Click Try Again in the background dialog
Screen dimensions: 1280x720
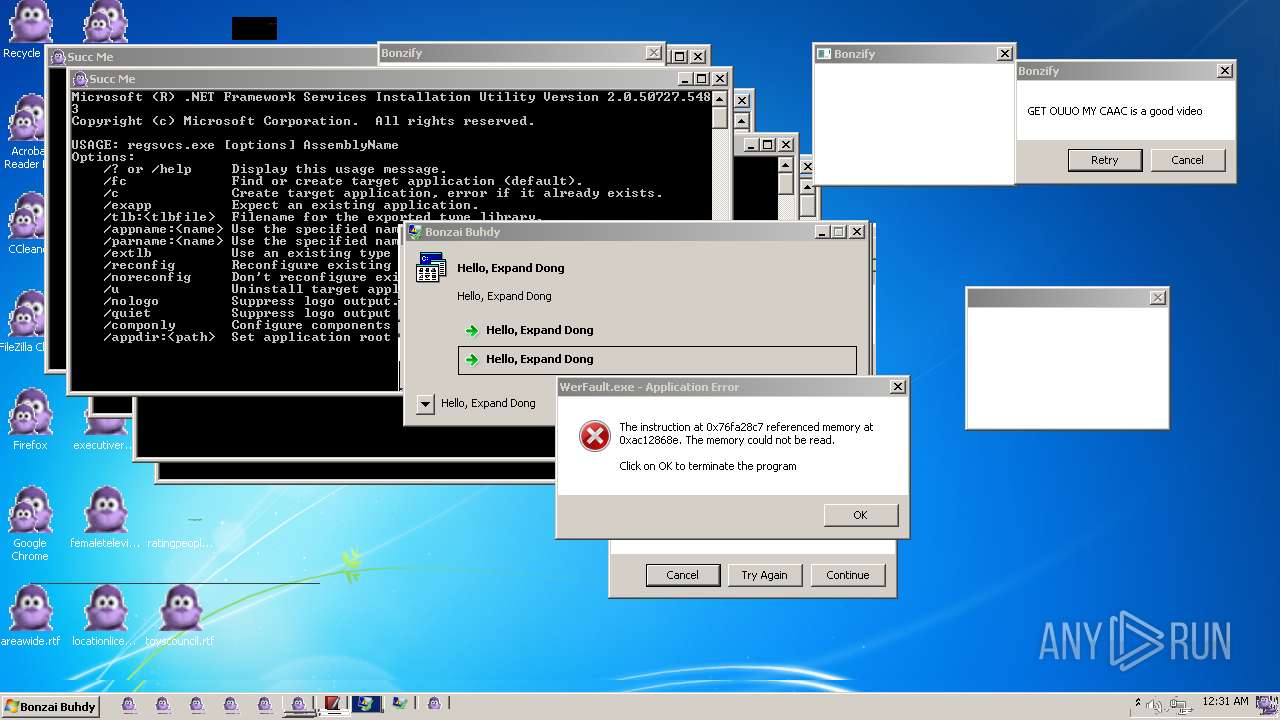[x=764, y=575]
